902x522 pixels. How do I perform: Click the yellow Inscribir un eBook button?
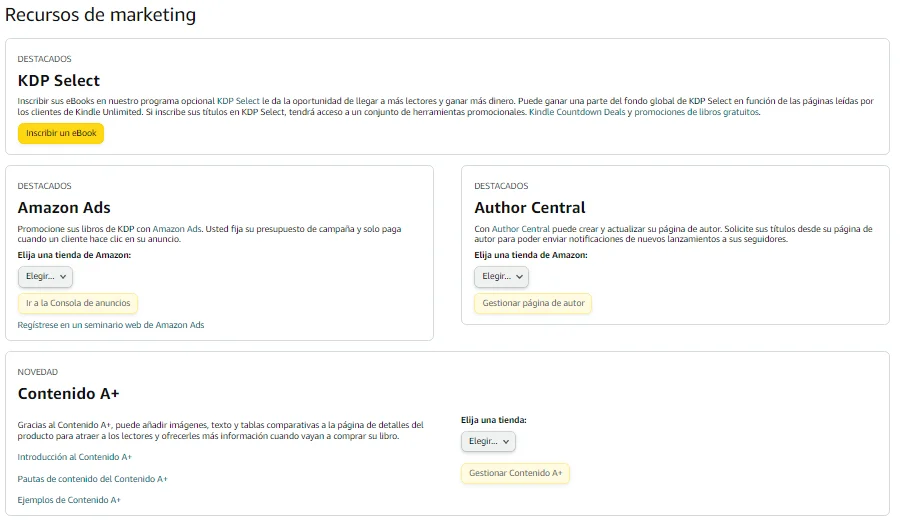[61, 134]
